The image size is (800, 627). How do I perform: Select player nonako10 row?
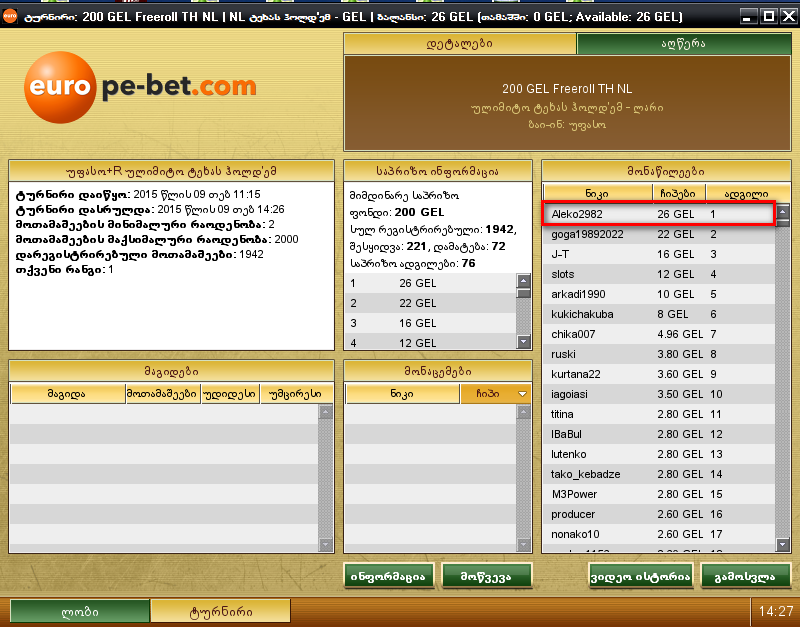(x=659, y=534)
